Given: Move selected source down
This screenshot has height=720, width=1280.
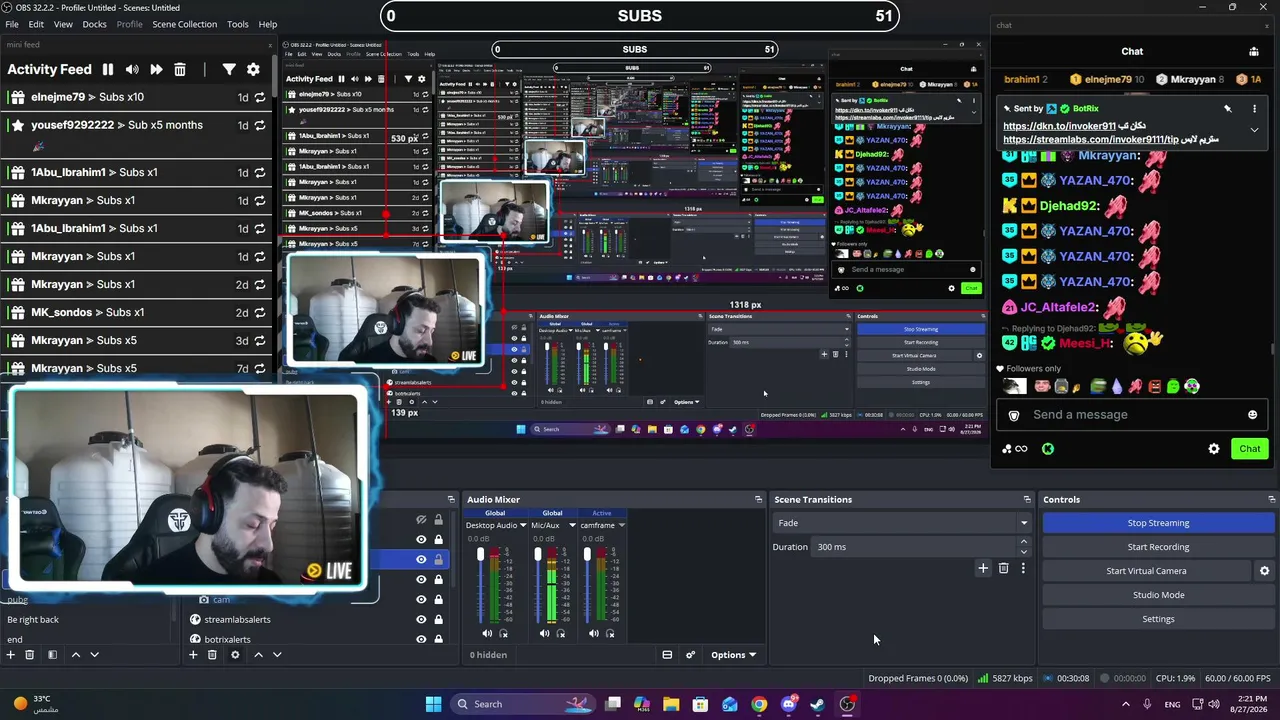Looking at the screenshot, I should pyautogui.click(x=277, y=655).
